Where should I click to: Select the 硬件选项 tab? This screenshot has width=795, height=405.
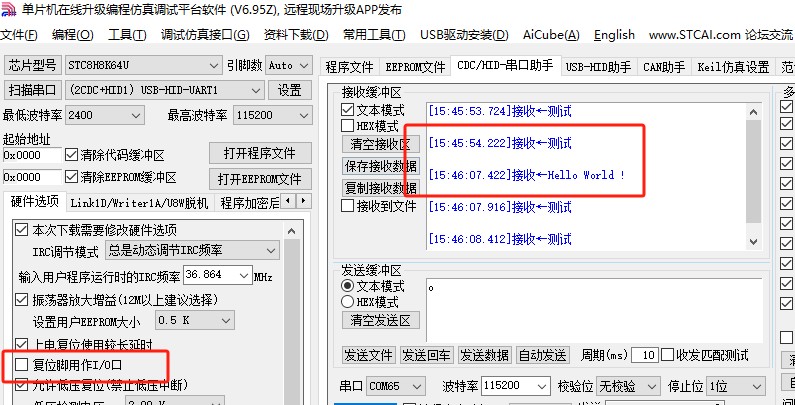(x=34, y=202)
